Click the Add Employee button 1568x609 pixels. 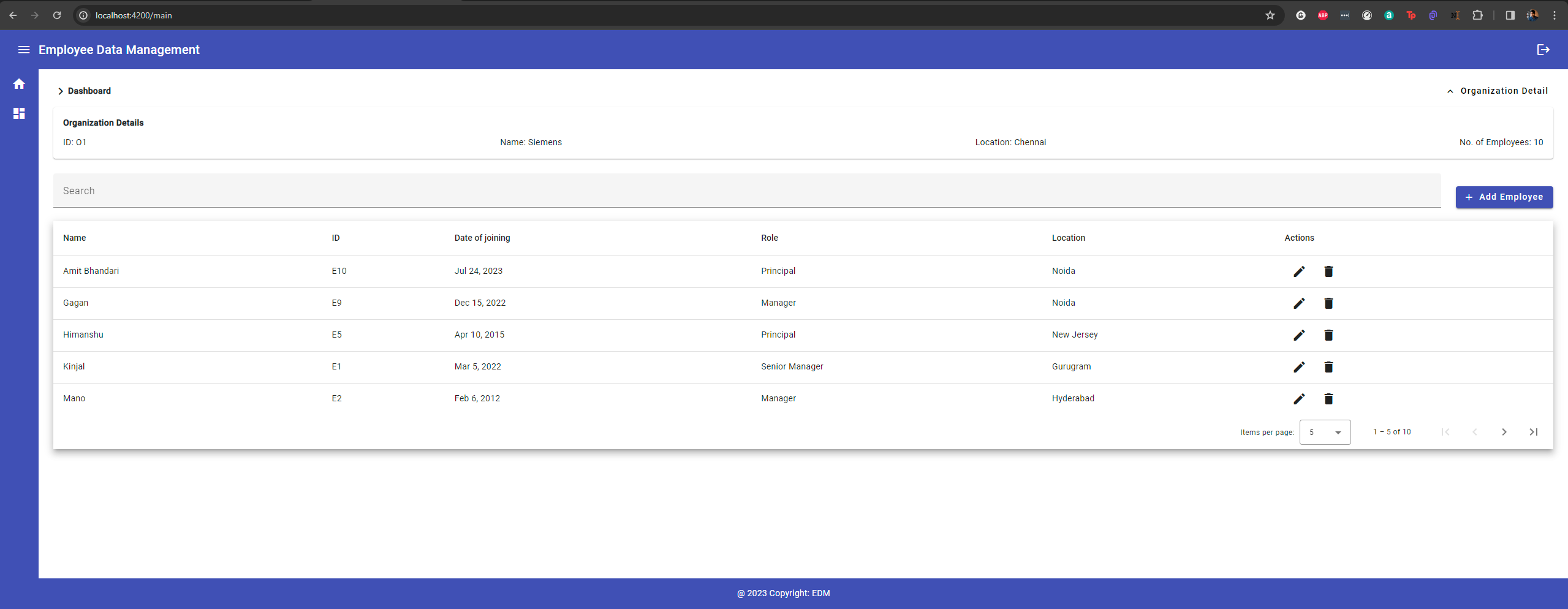coord(1504,197)
